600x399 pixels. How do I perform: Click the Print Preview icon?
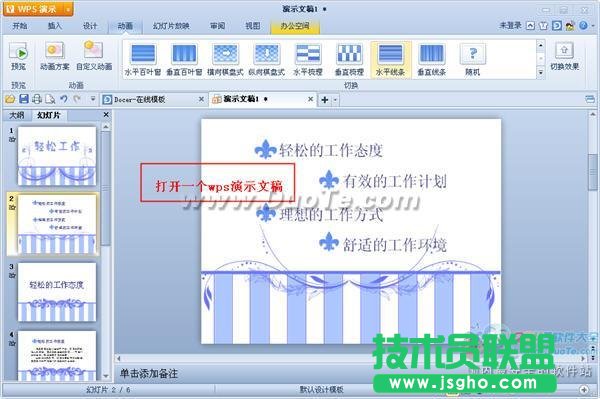(x=50, y=99)
